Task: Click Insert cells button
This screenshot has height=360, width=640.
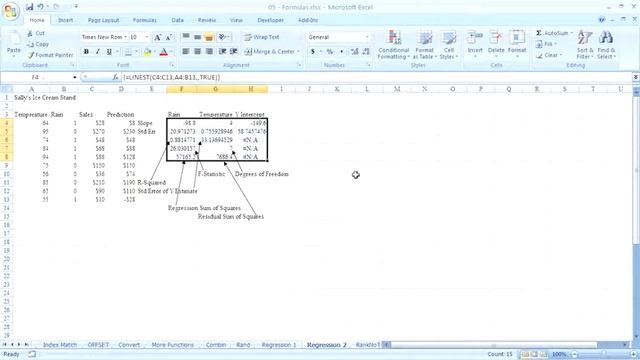Action: (475, 44)
